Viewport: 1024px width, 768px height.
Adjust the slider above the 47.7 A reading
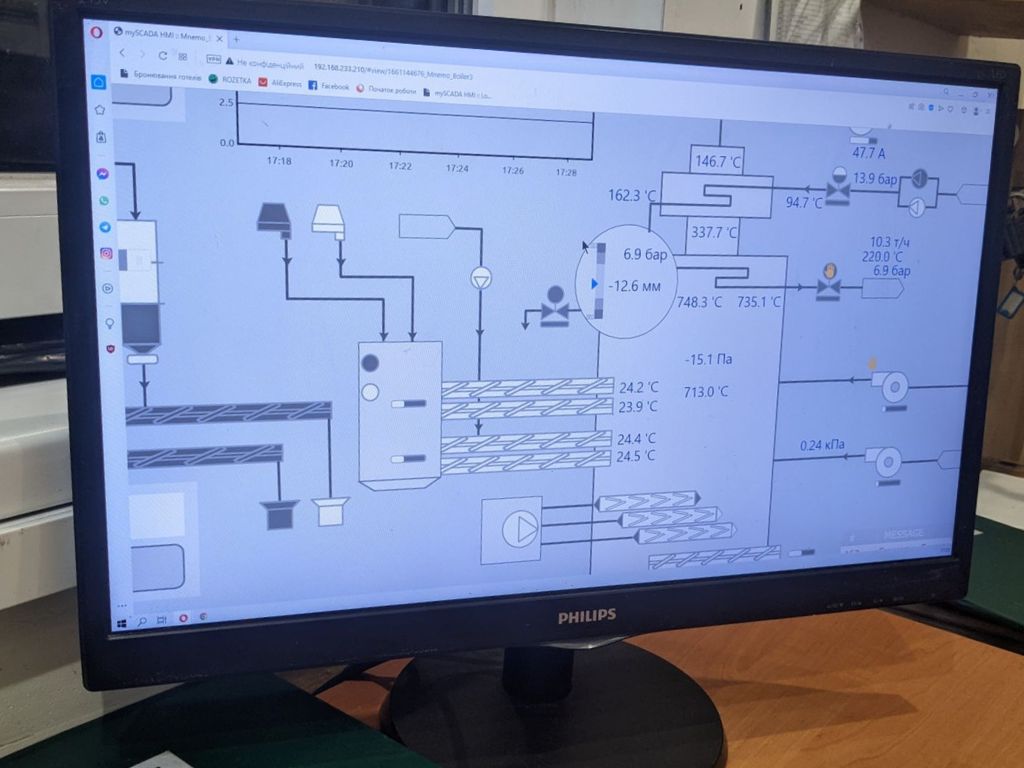[x=863, y=140]
